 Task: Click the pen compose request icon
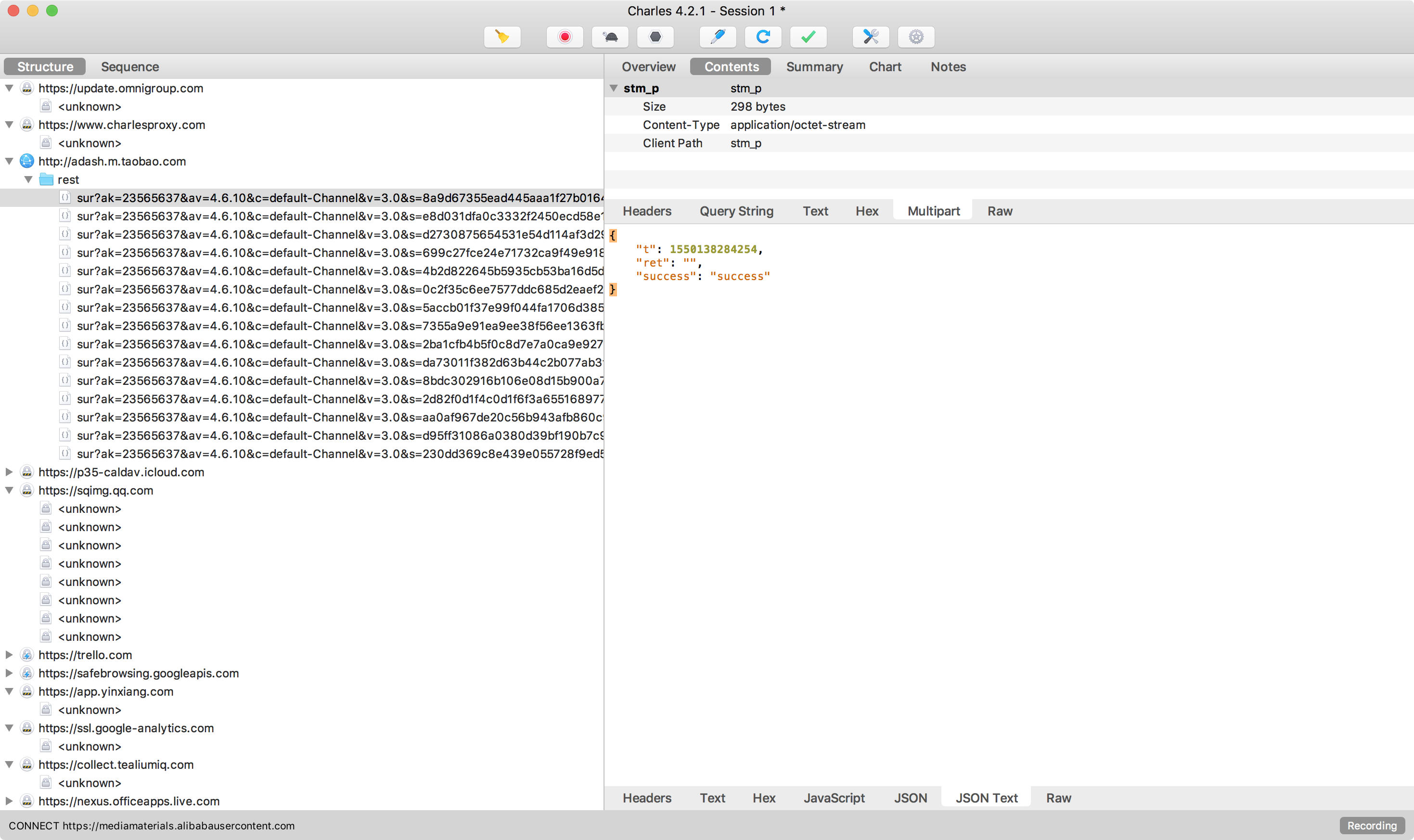point(718,38)
